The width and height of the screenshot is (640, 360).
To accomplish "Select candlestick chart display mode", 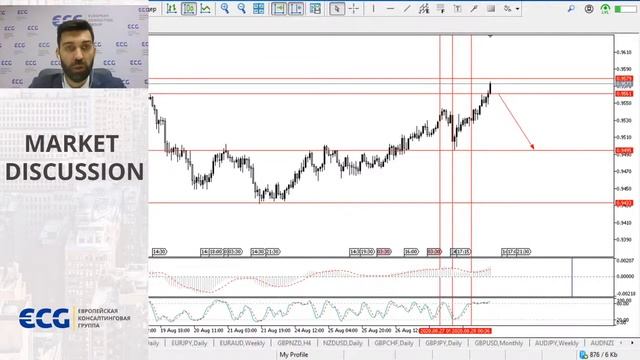I will click(x=189, y=8).
